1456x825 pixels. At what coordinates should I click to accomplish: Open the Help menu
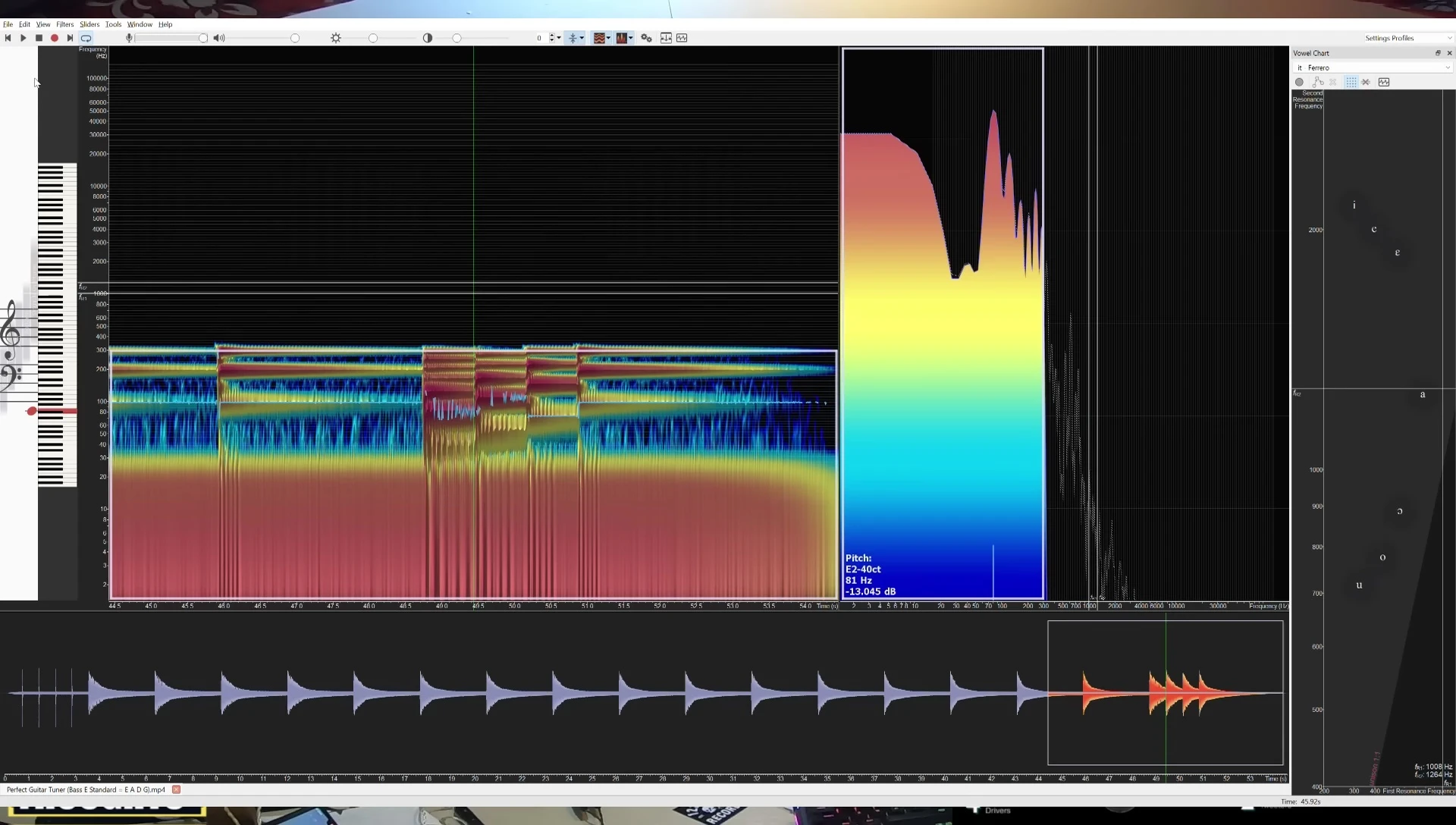[165, 24]
